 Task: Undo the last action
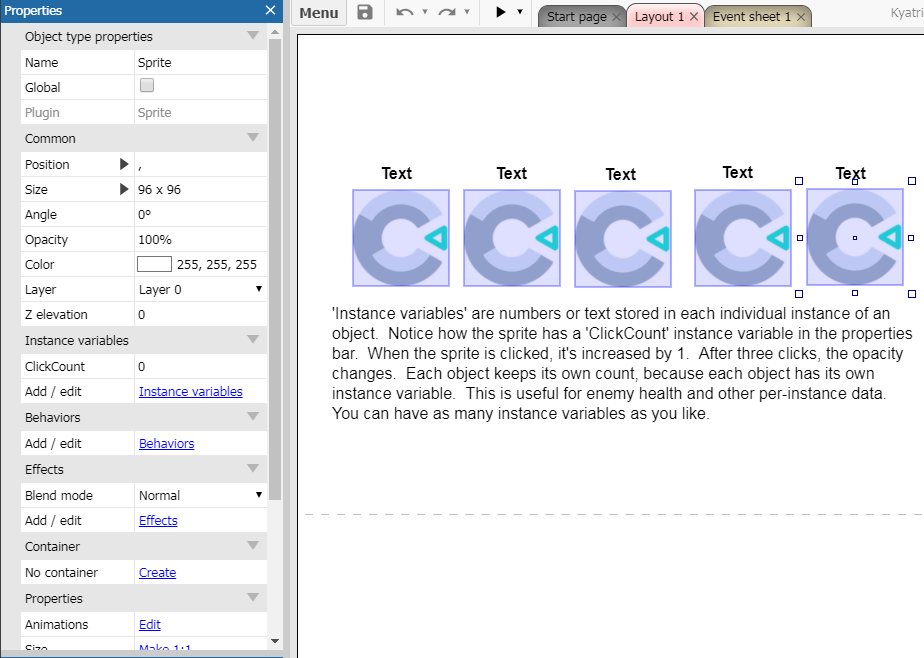tap(404, 14)
